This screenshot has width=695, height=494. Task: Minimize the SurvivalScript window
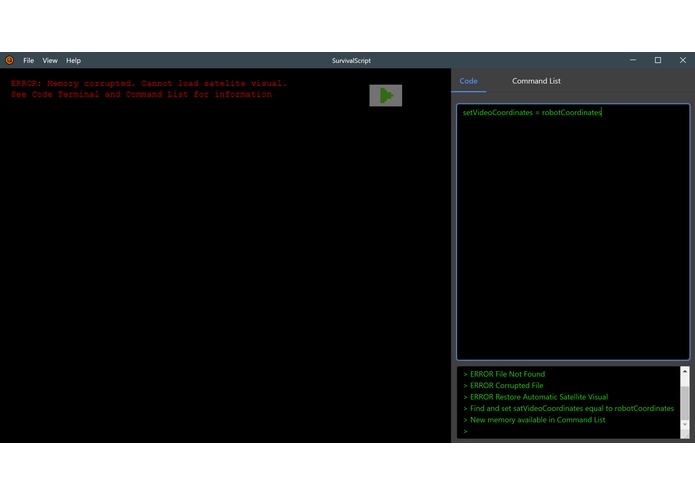pos(633,60)
